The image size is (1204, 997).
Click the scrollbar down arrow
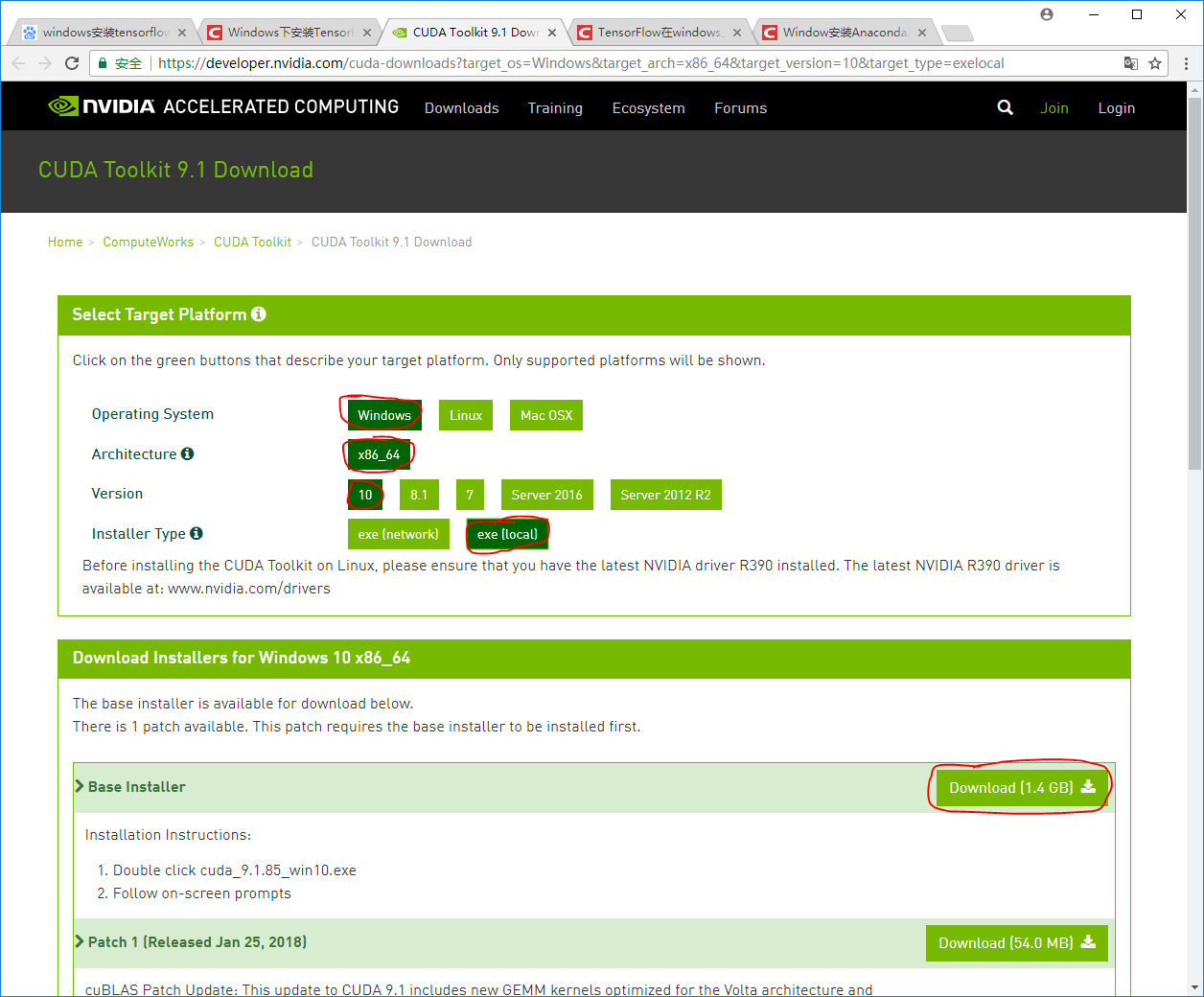point(1194,986)
